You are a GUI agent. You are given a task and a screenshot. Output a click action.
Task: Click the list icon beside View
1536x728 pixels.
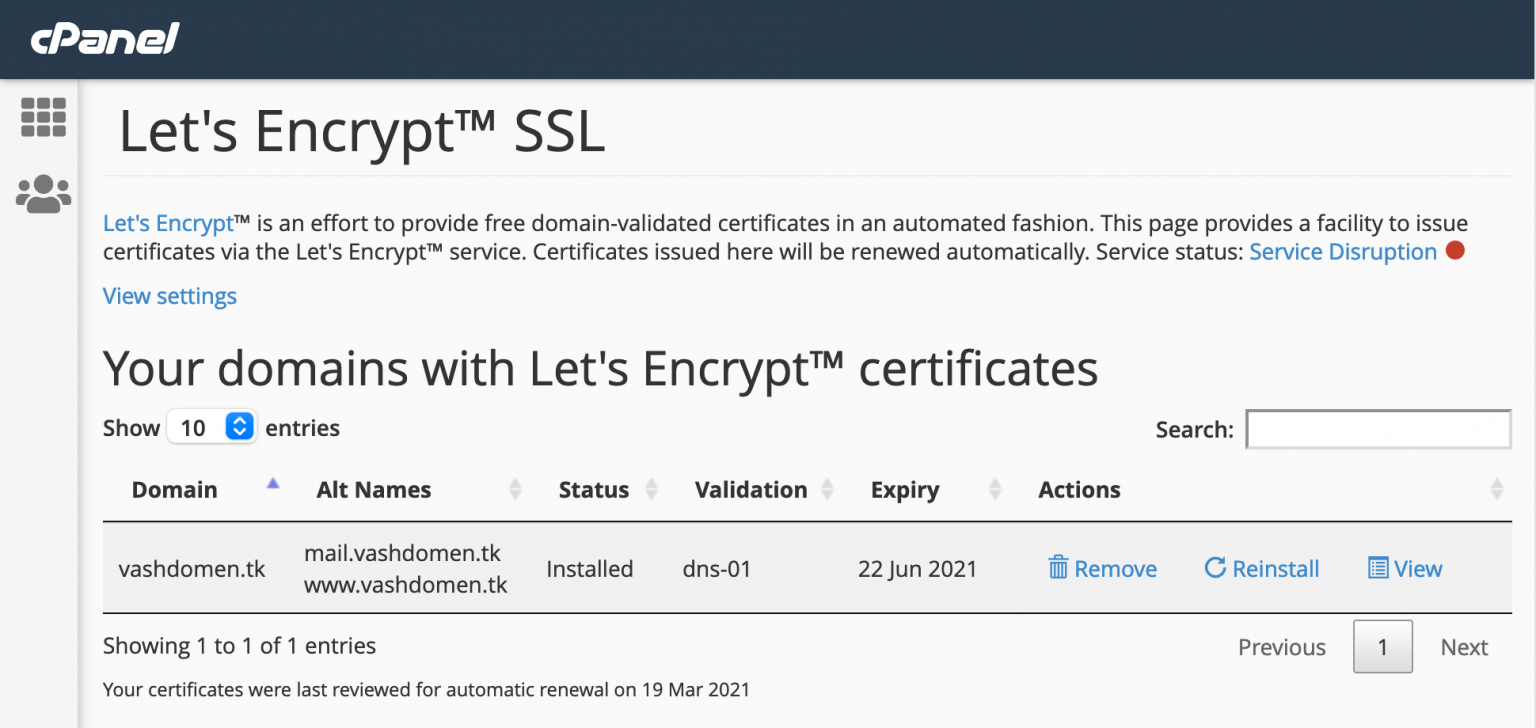point(1378,569)
